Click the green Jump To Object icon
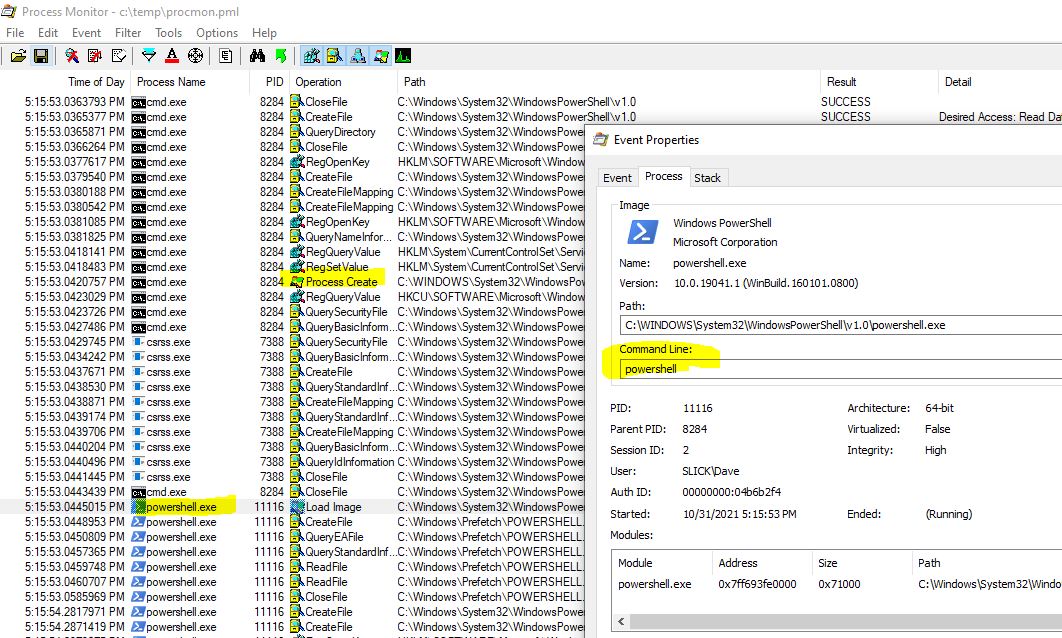This screenshot has width=1062, height=638. tap(280, 56)
